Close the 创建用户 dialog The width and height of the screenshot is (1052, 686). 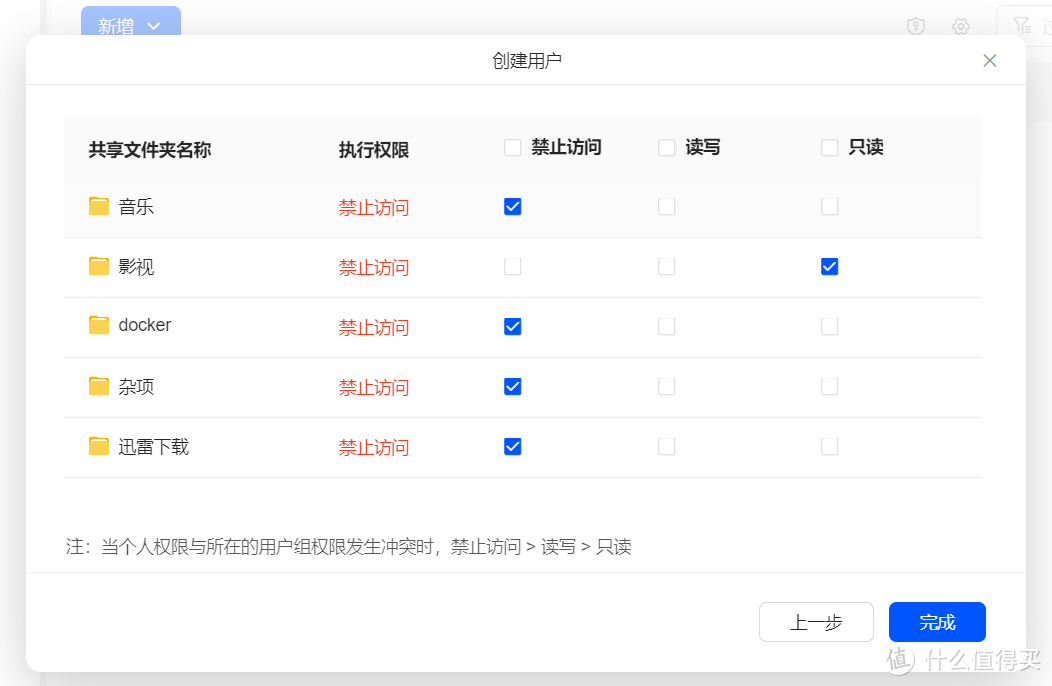click(989, 61)
